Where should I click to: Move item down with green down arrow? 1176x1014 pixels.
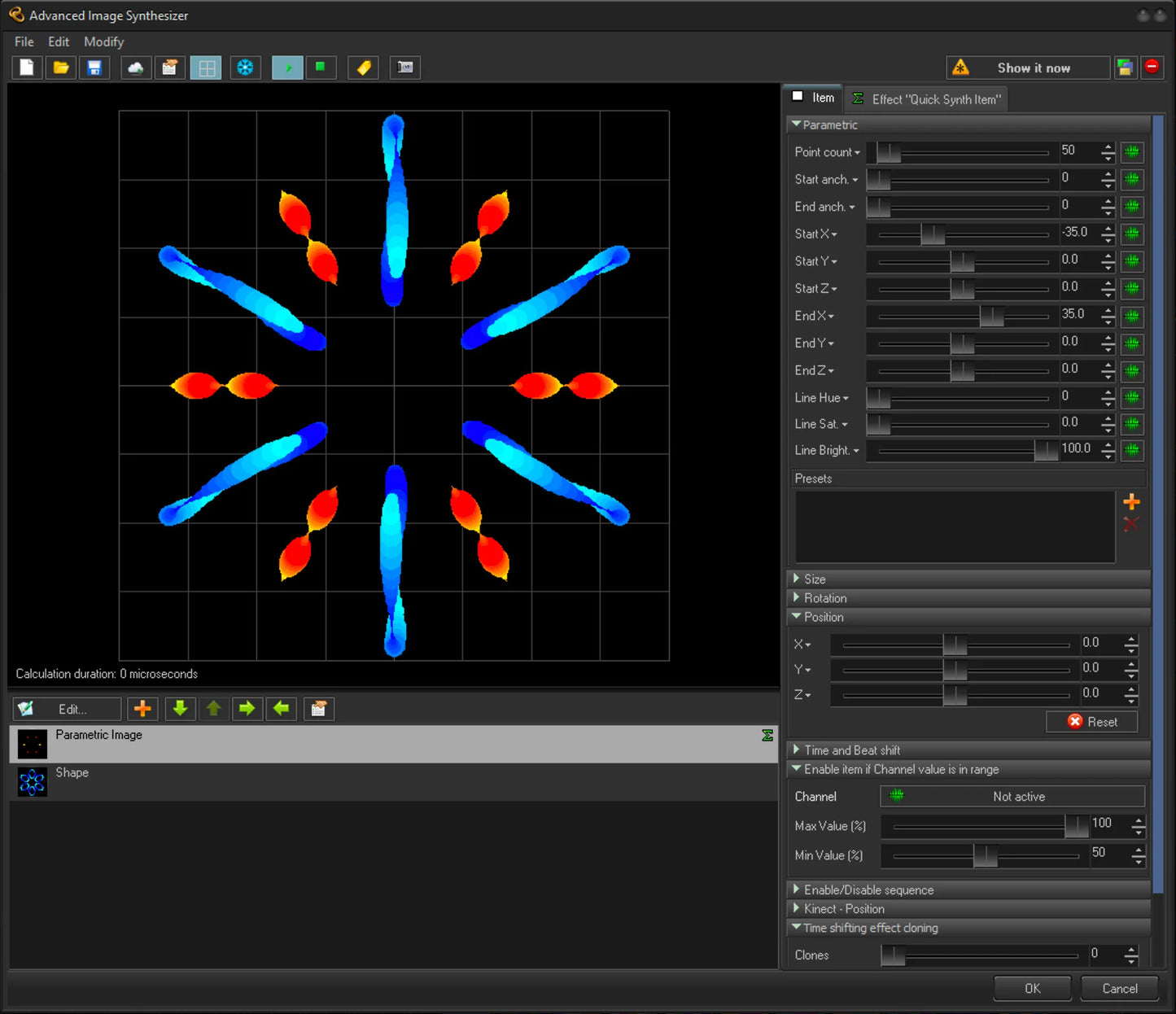(180, 709)
